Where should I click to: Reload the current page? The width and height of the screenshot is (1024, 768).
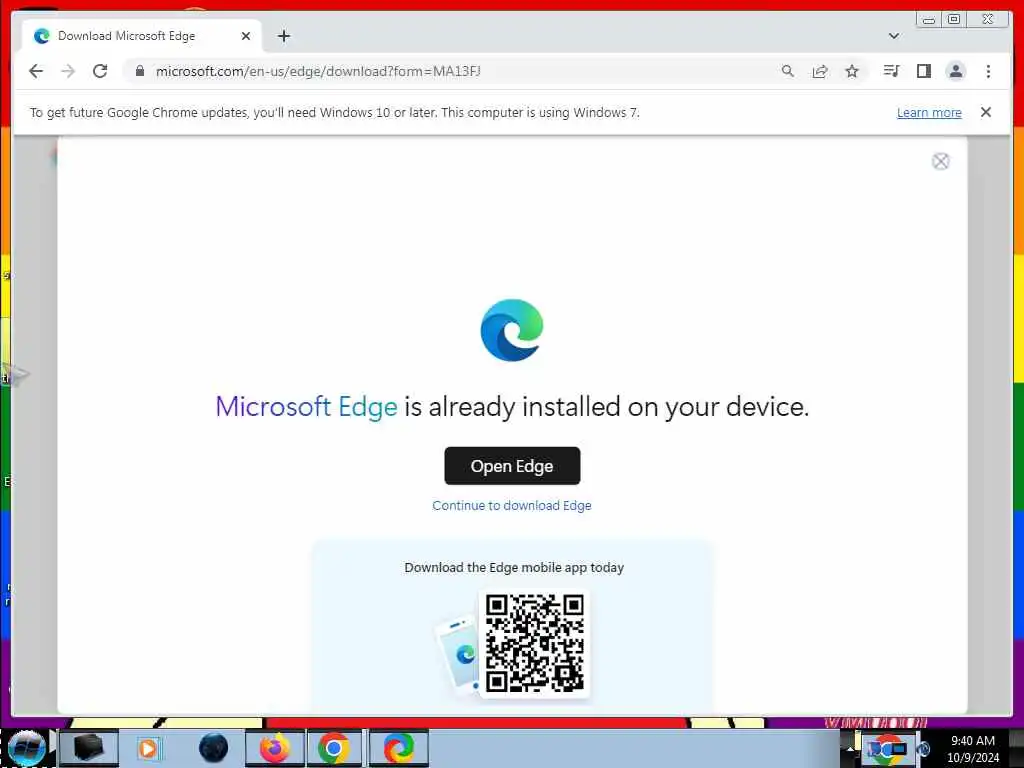(x=100, y=71)
